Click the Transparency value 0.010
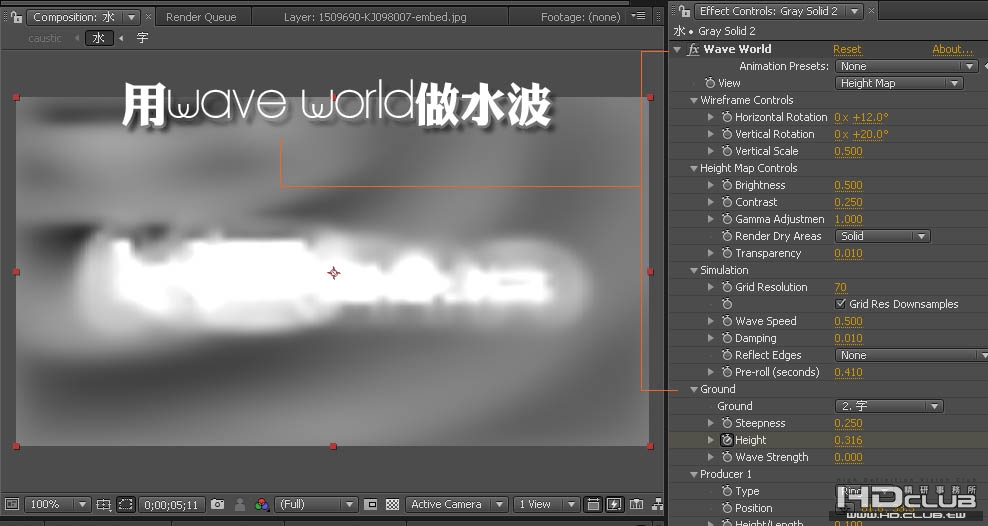Image resolution: width=988 pixels, height=526 pixels. coord(848,253)
